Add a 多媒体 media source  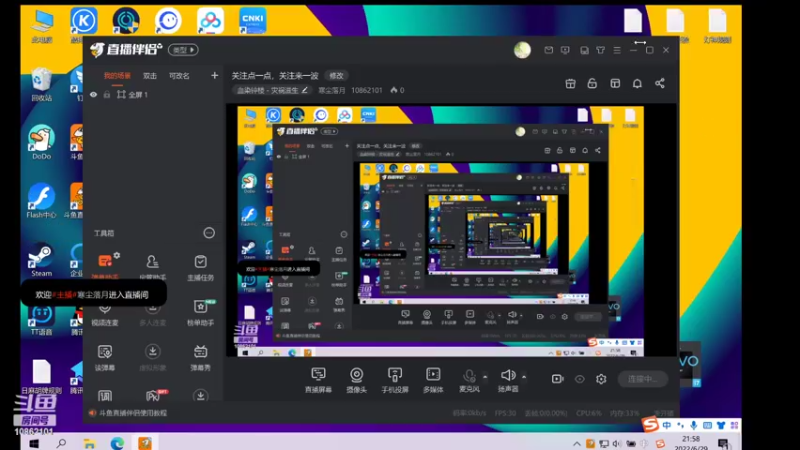click(433, 380)
